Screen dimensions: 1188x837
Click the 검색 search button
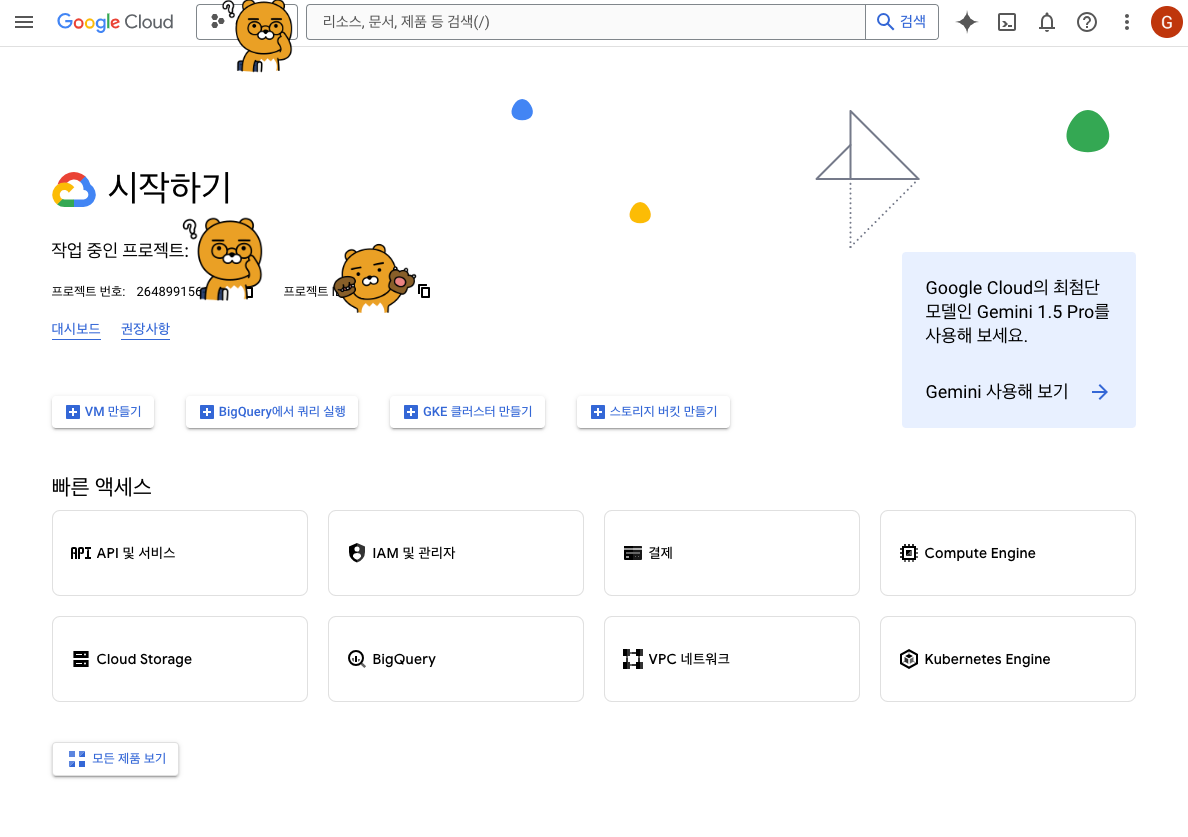[902, 22]
